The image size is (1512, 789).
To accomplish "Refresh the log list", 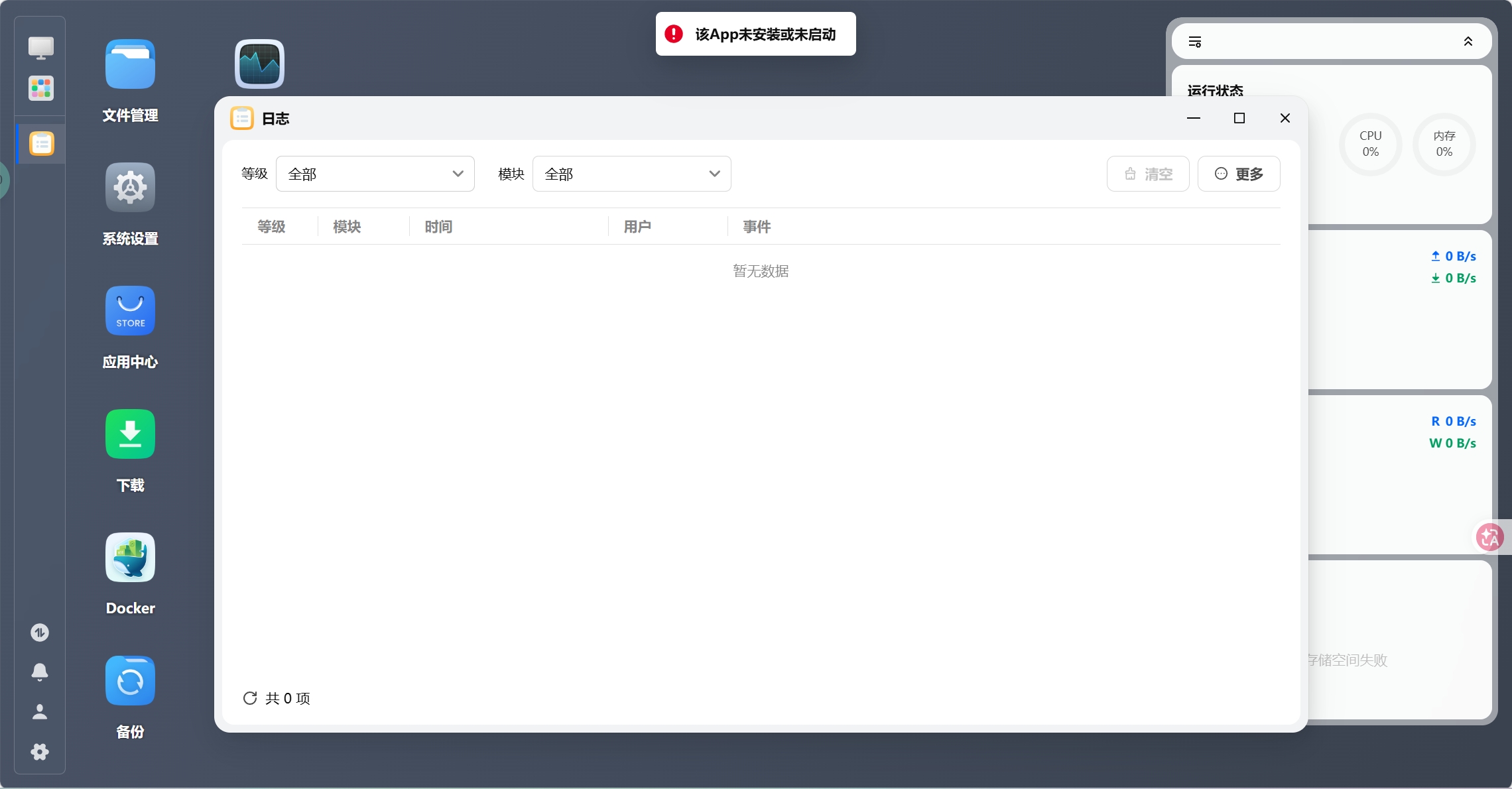I will pos(249,698).
